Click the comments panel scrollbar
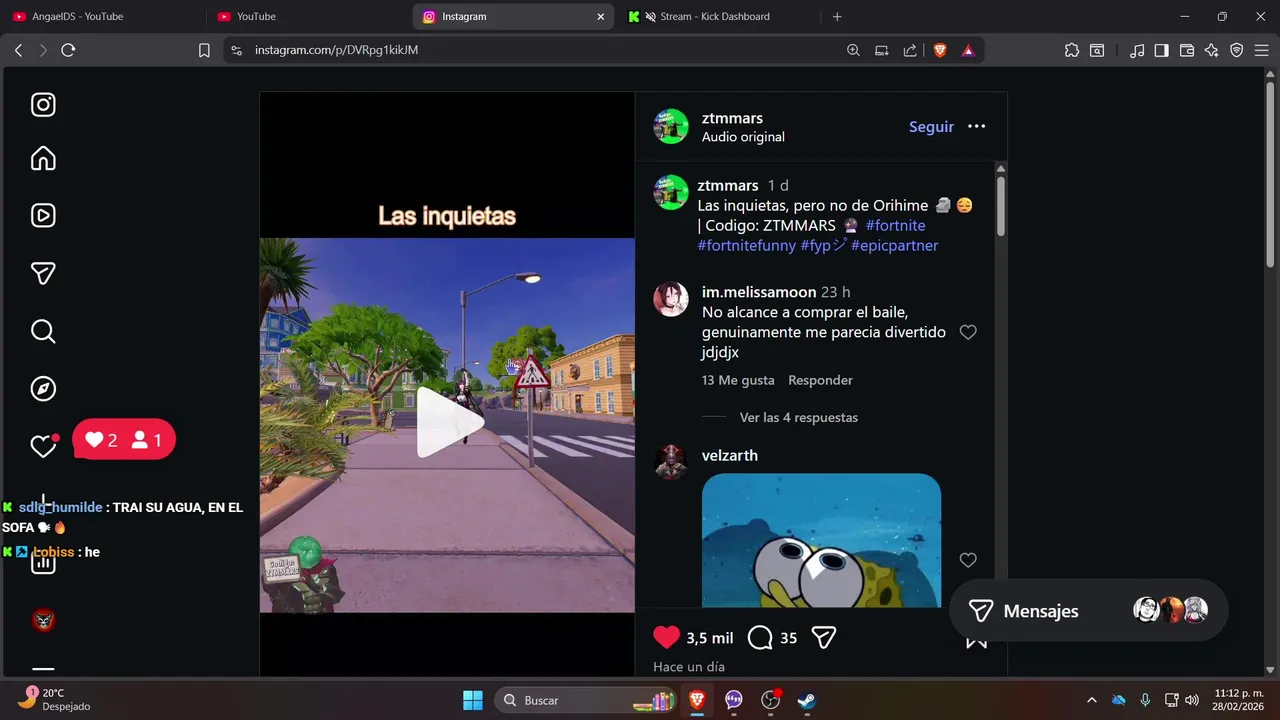The height and width of the screenshot is (720, 1280). 1001,205
